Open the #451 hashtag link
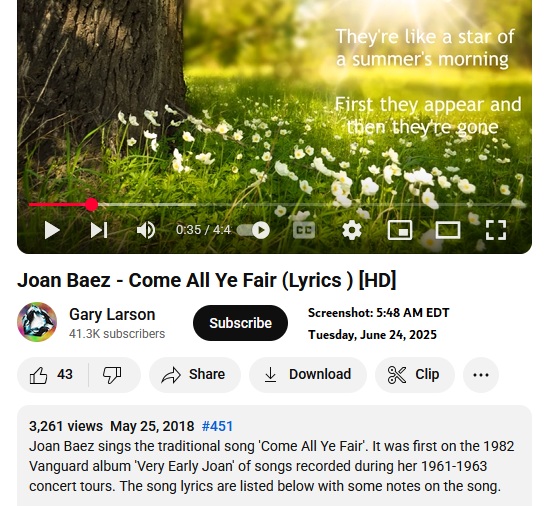The height and width of the screenshot is (506, 549). [x=217, y=426]
